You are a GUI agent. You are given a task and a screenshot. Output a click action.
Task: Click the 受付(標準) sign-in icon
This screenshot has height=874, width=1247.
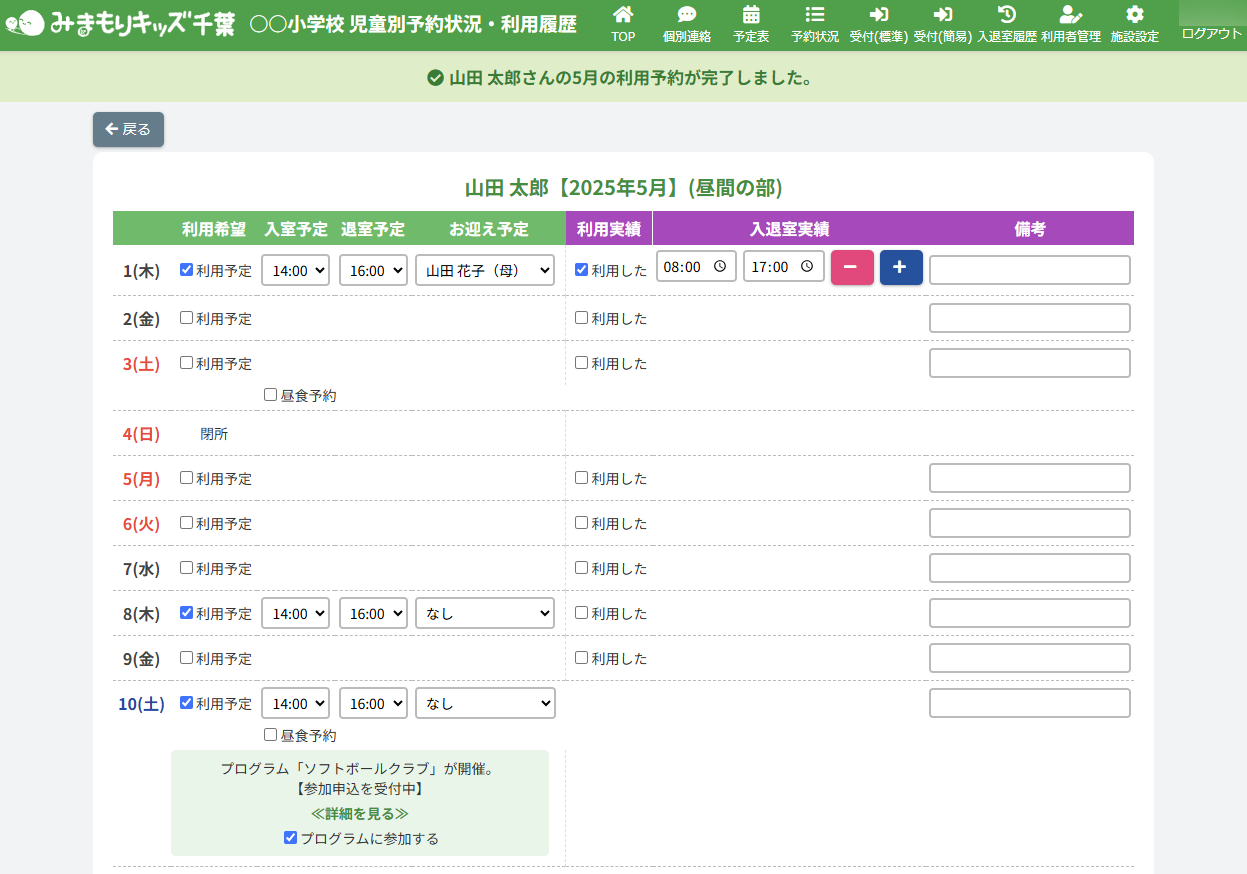click(x=878, y=15)
